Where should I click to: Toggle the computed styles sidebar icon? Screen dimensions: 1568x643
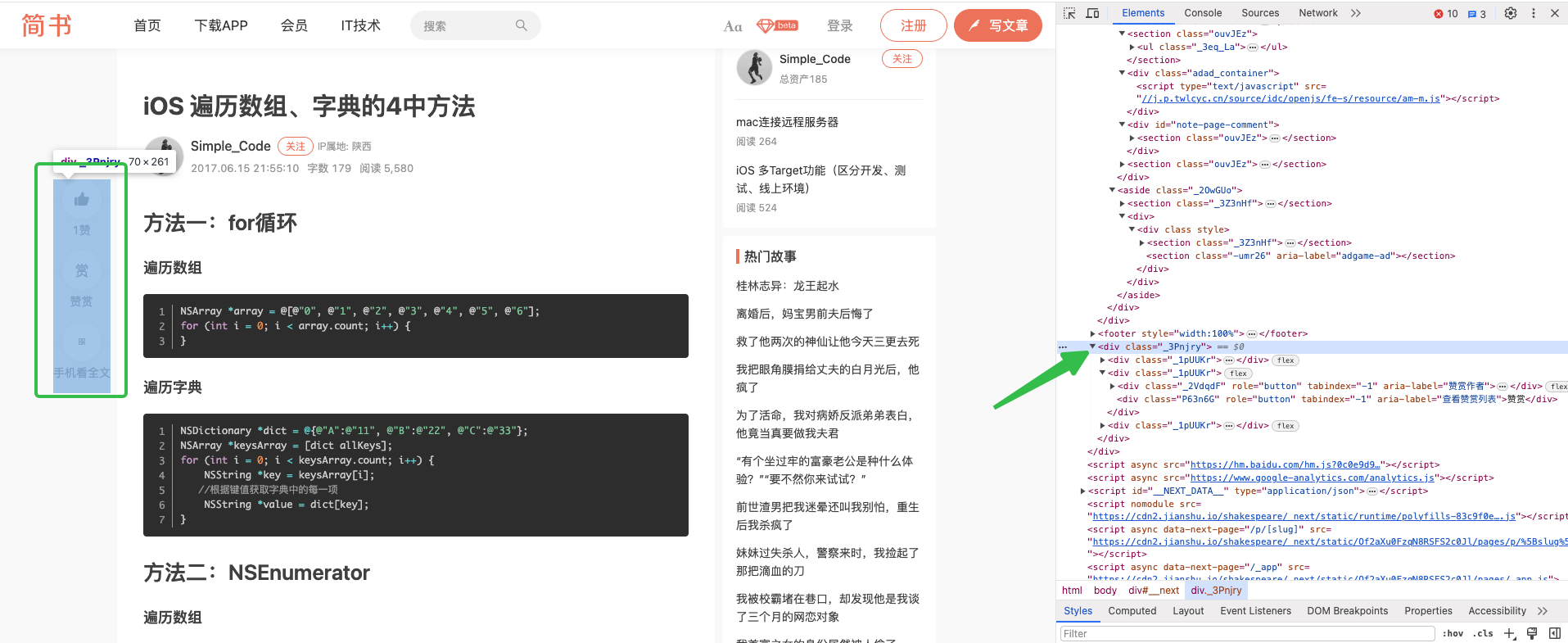[1554, 633]
